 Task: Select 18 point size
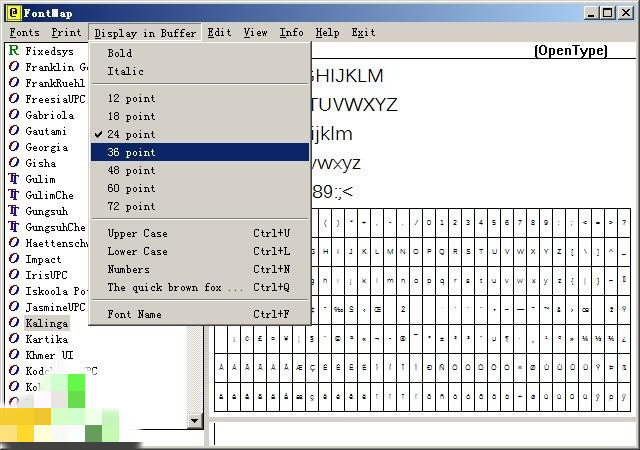pyautogui.click(x=200, y=116)
